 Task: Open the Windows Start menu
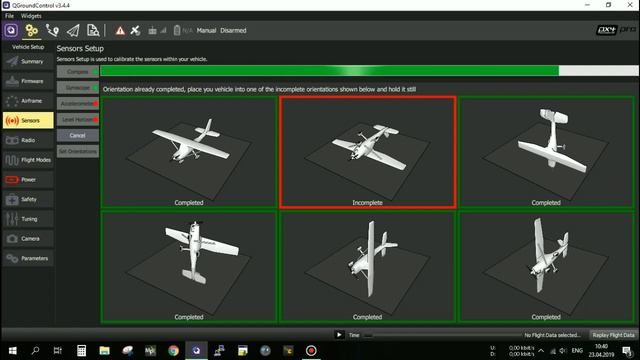coord(13,351)
